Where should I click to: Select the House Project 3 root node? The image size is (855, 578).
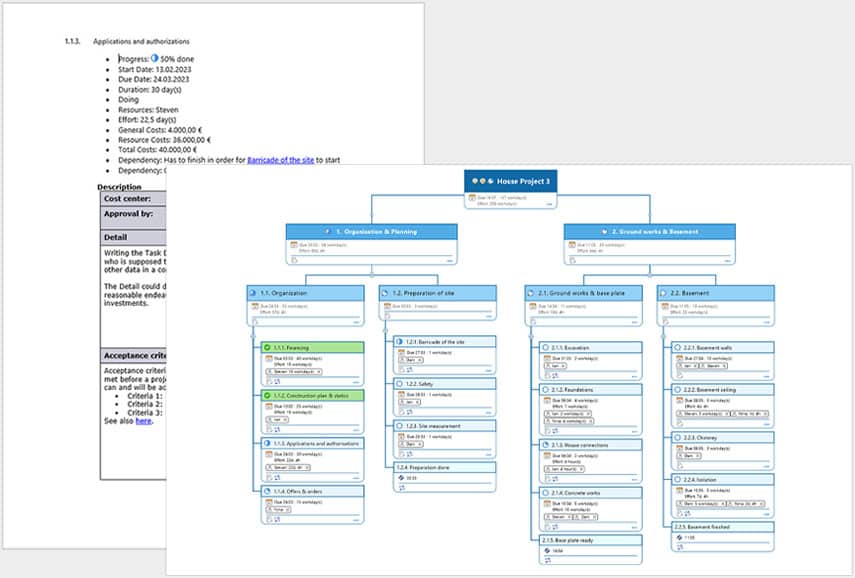click(x=510, y=181)
